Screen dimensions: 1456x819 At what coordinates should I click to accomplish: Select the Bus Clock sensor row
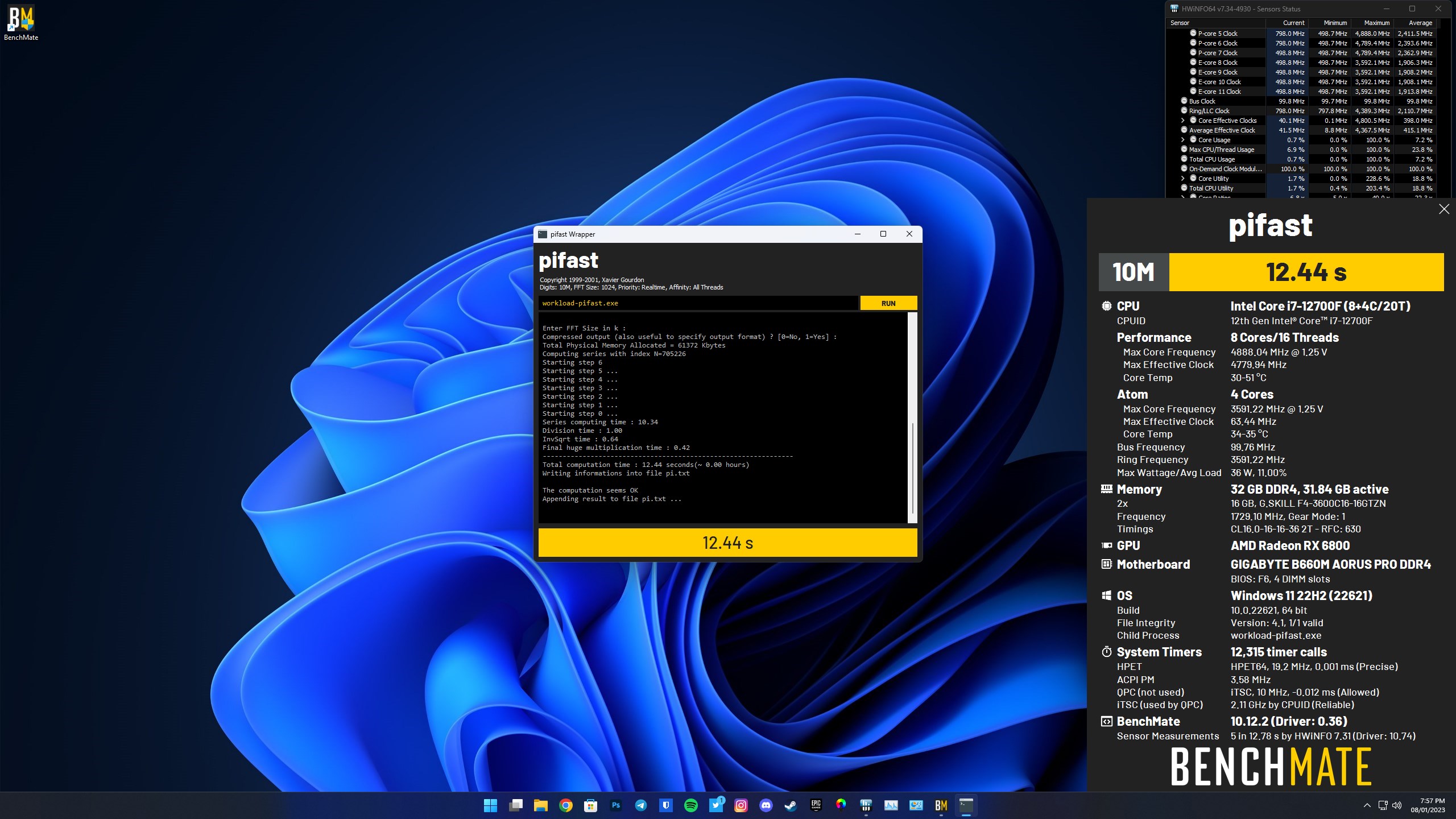pos(1301,101)
